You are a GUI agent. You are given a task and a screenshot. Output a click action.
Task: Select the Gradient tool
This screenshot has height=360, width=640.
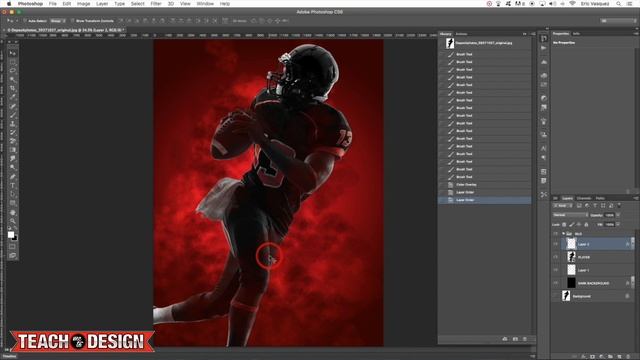13,150
